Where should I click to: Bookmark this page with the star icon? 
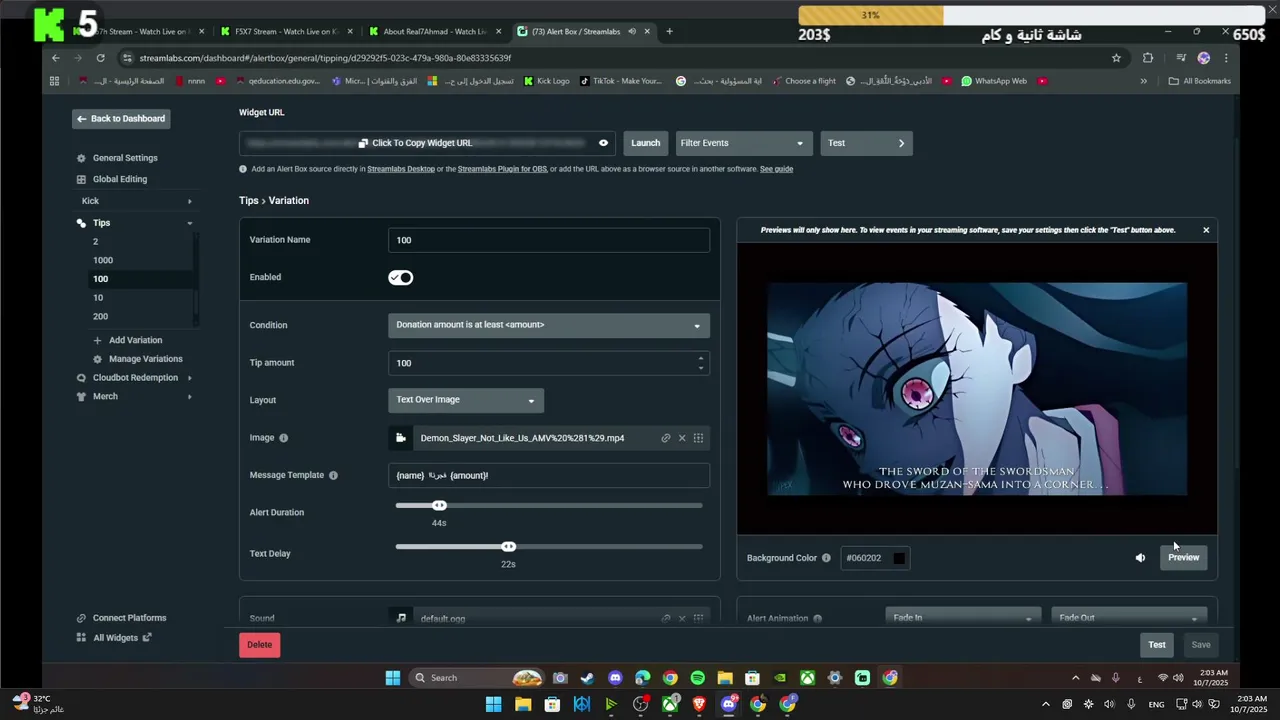click(x=1116, y=58)
